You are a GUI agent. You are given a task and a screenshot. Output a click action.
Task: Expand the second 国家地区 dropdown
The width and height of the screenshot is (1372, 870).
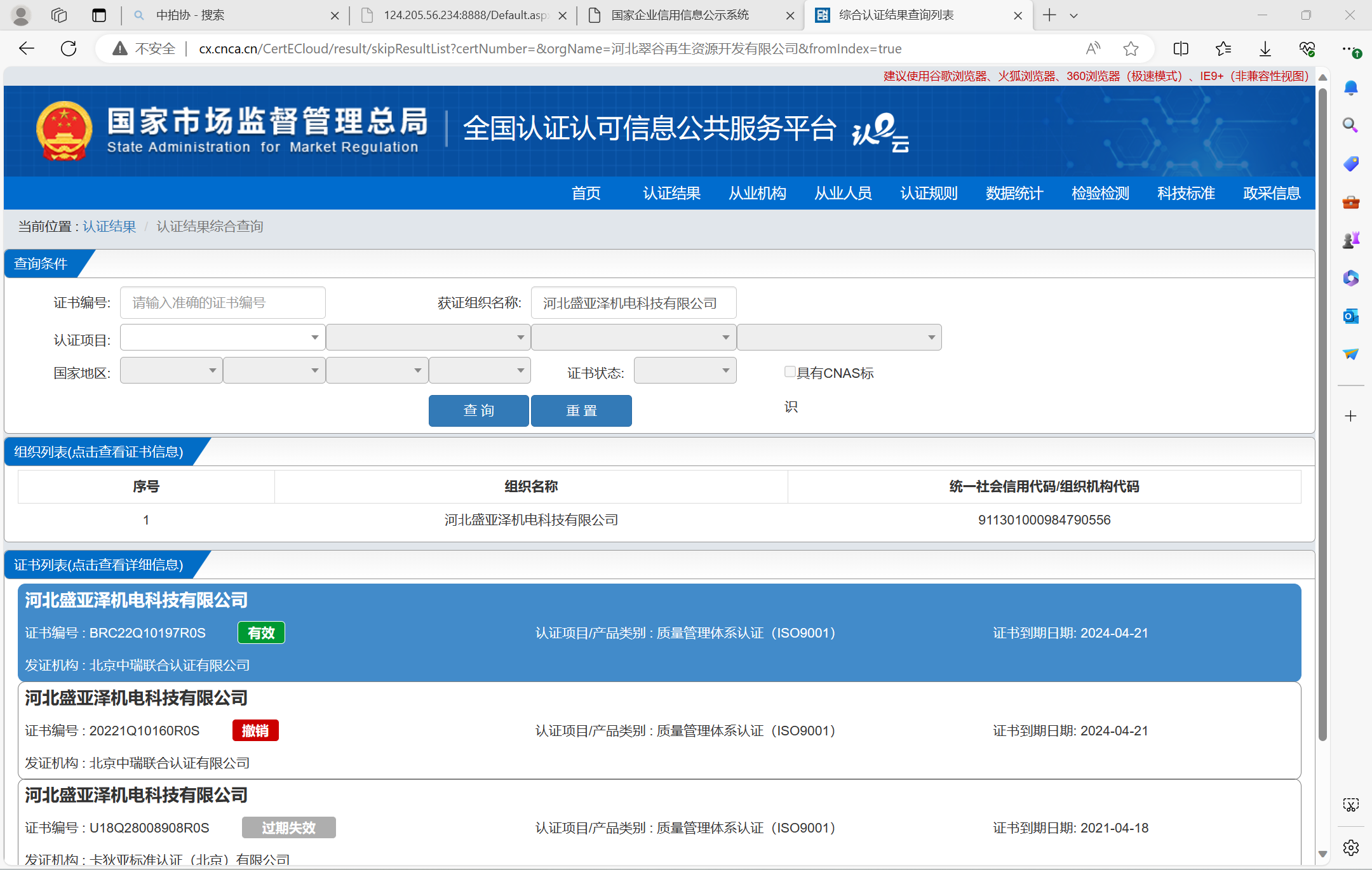274,370
